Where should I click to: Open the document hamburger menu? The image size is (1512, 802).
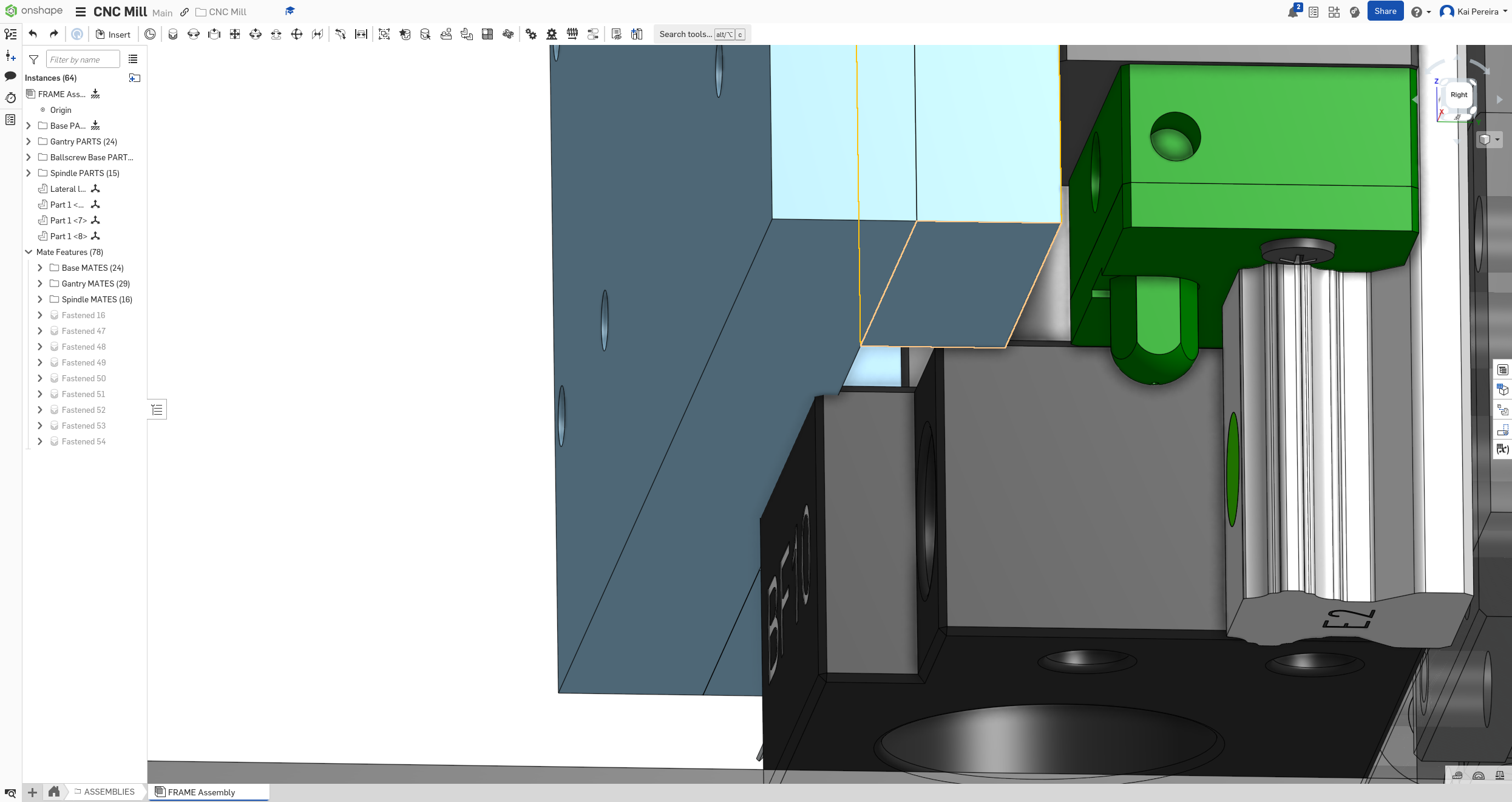click(x=80, y=11)
